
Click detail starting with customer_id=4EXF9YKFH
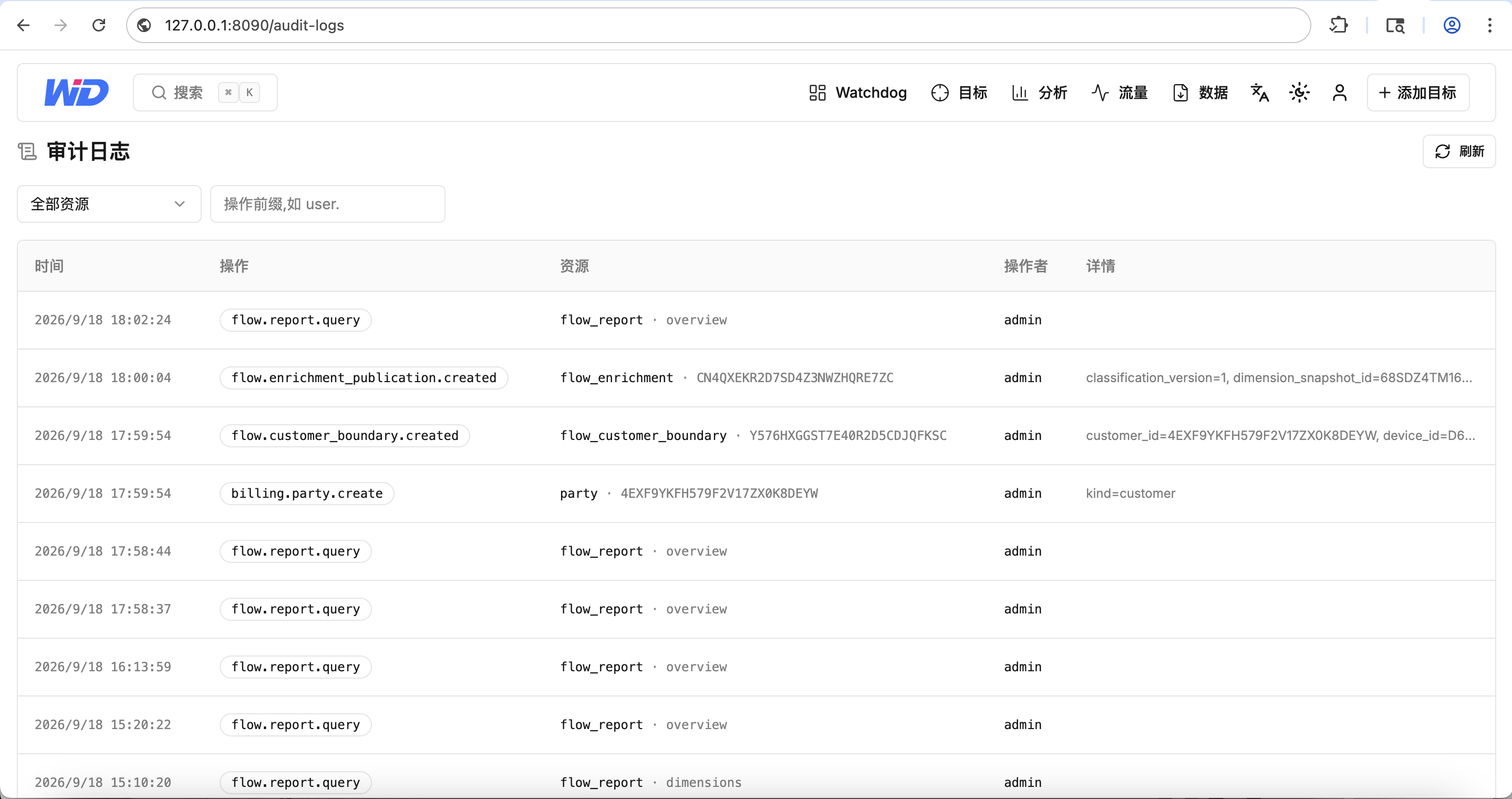point(1280,436)
